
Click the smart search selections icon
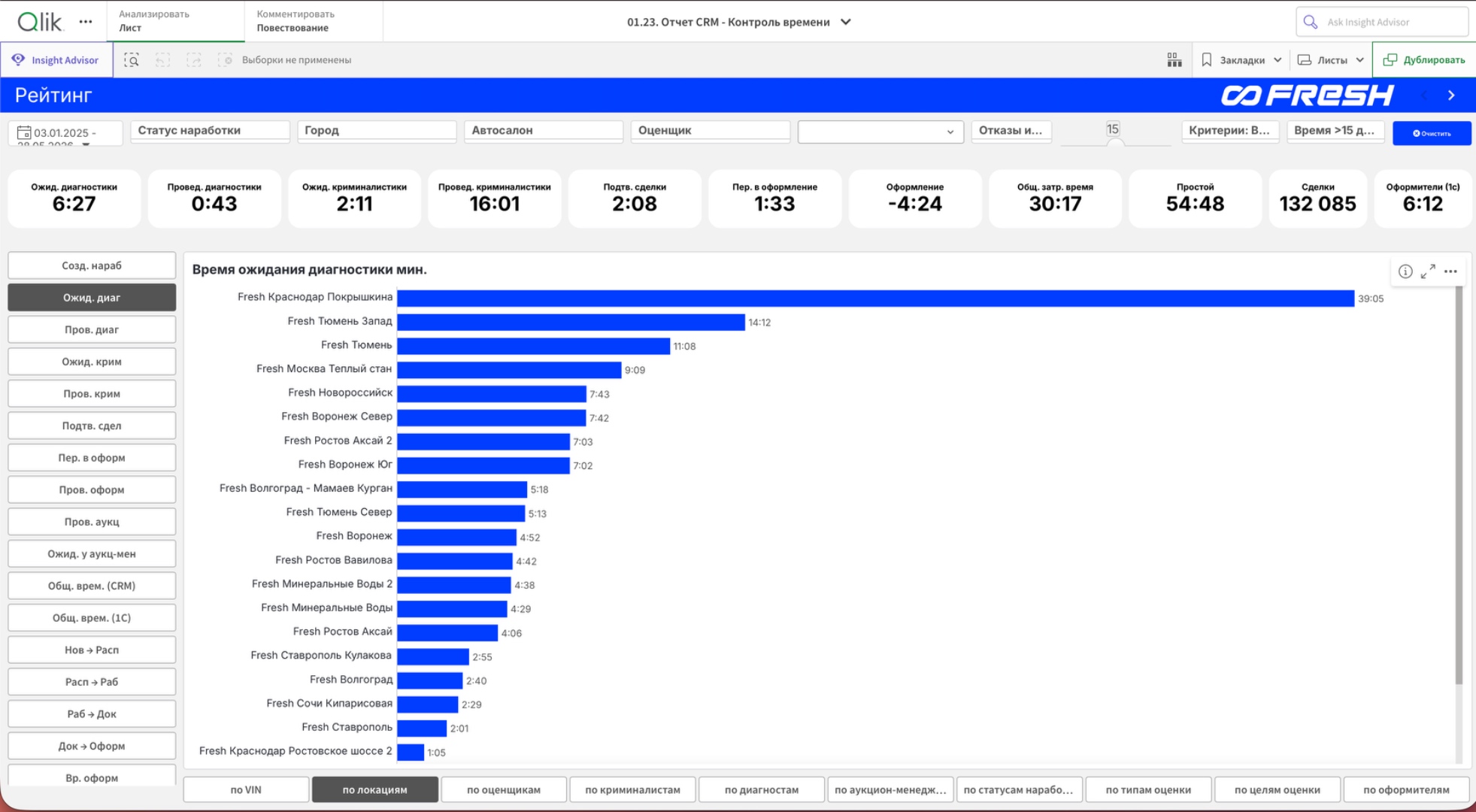point(132,60)
